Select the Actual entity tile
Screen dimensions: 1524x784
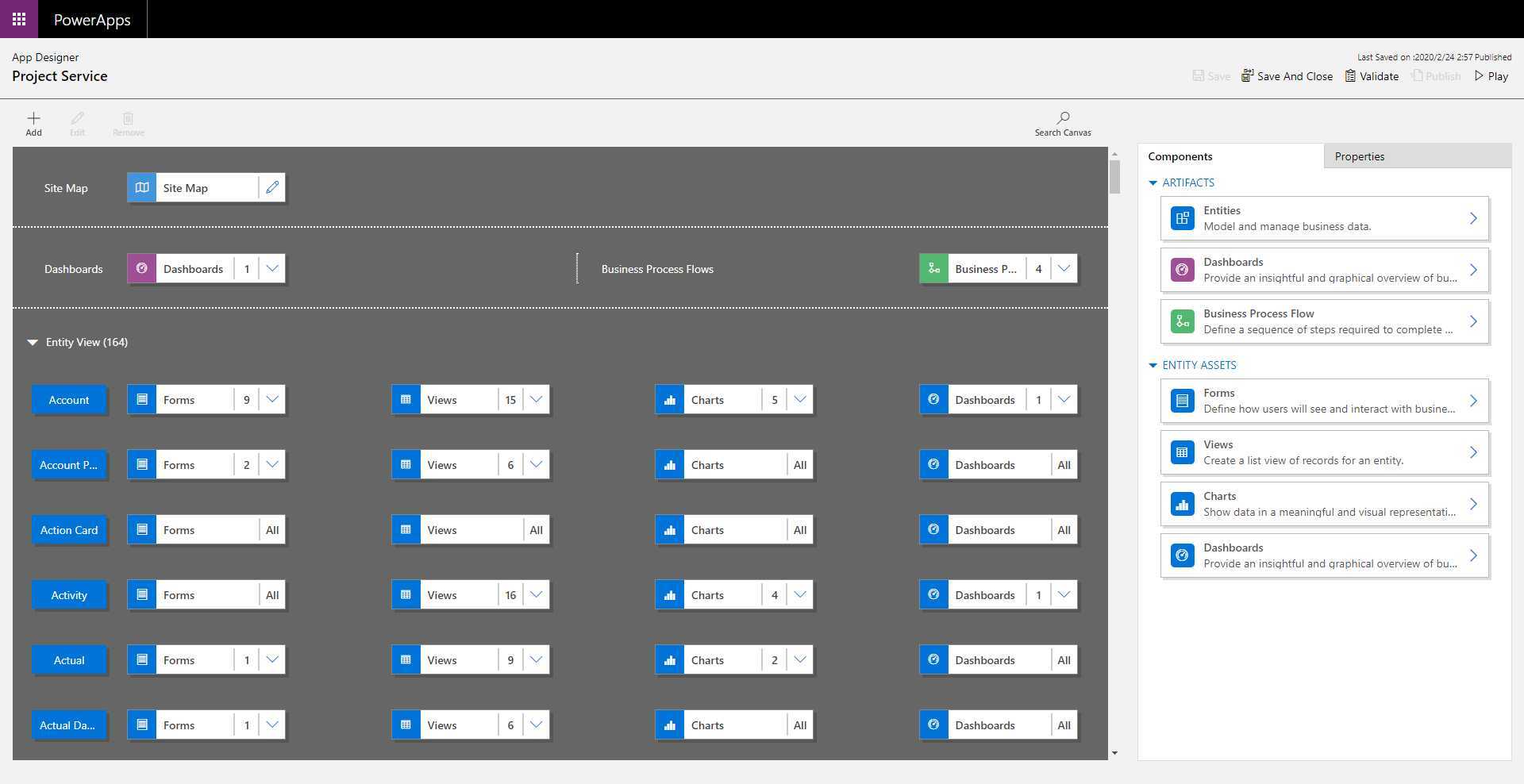[x=69, y=660]
